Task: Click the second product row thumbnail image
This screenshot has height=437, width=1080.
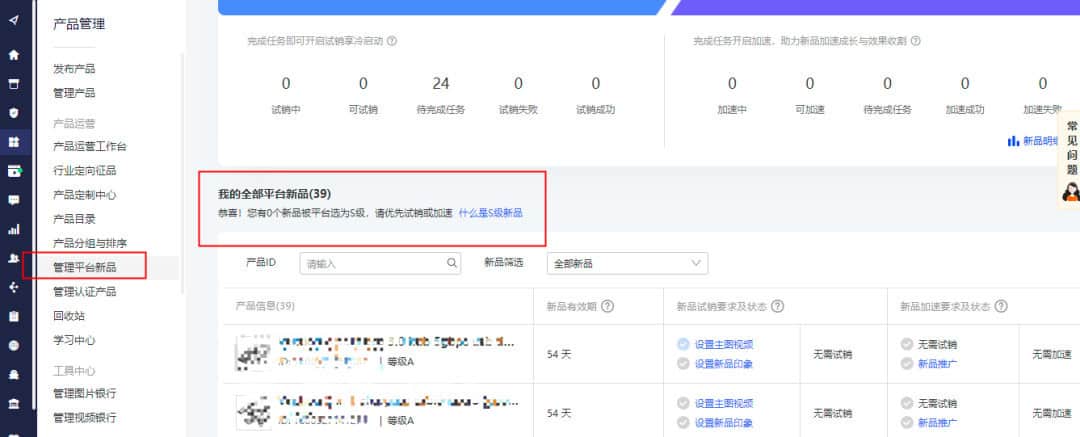Action: coord(253,412)
